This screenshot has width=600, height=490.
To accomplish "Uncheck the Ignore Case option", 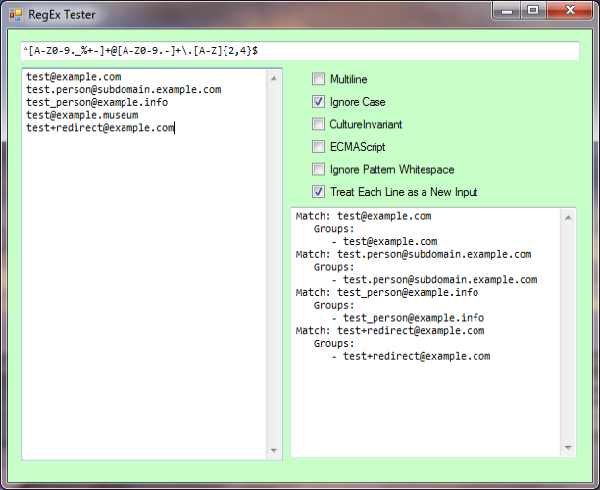I will tap(319, 102).
